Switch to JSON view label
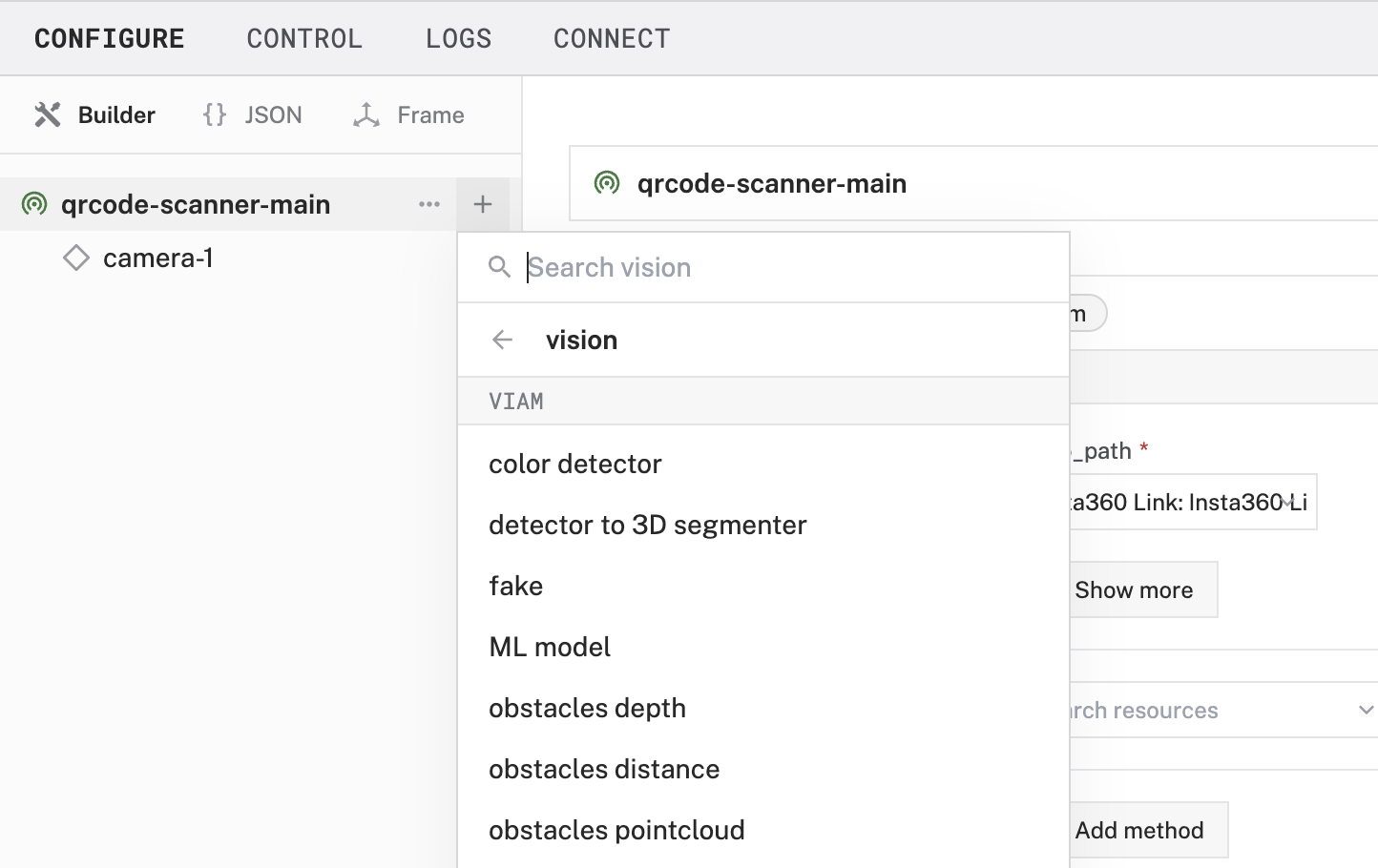 point(273,114)
